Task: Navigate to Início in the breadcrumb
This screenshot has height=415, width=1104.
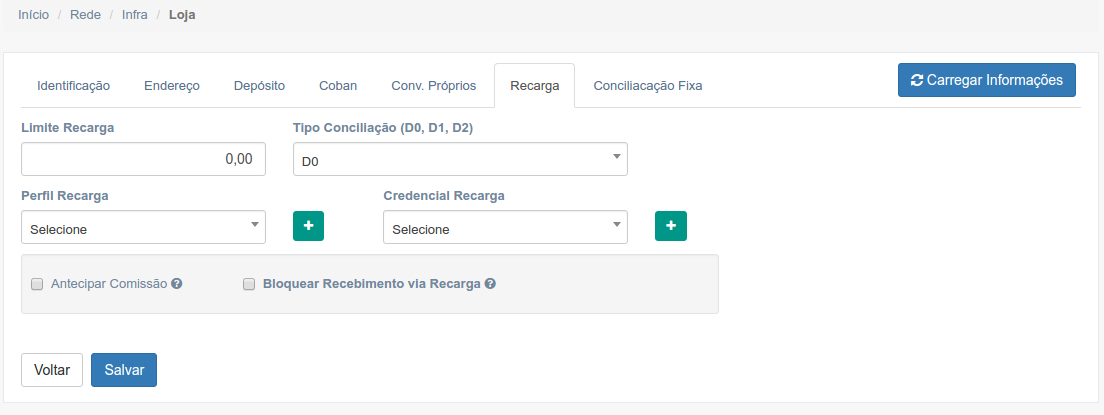Action: click(x=34, y=16)
